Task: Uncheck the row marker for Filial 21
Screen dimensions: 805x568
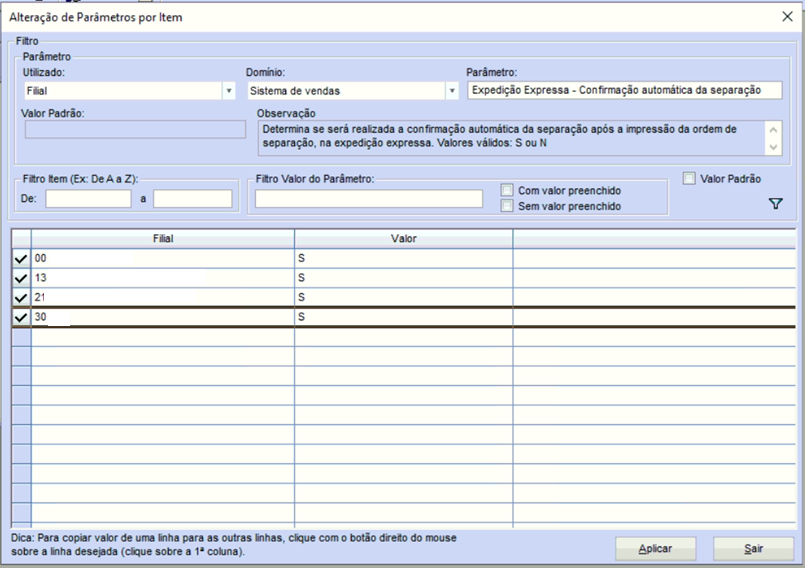Action: 21,298
